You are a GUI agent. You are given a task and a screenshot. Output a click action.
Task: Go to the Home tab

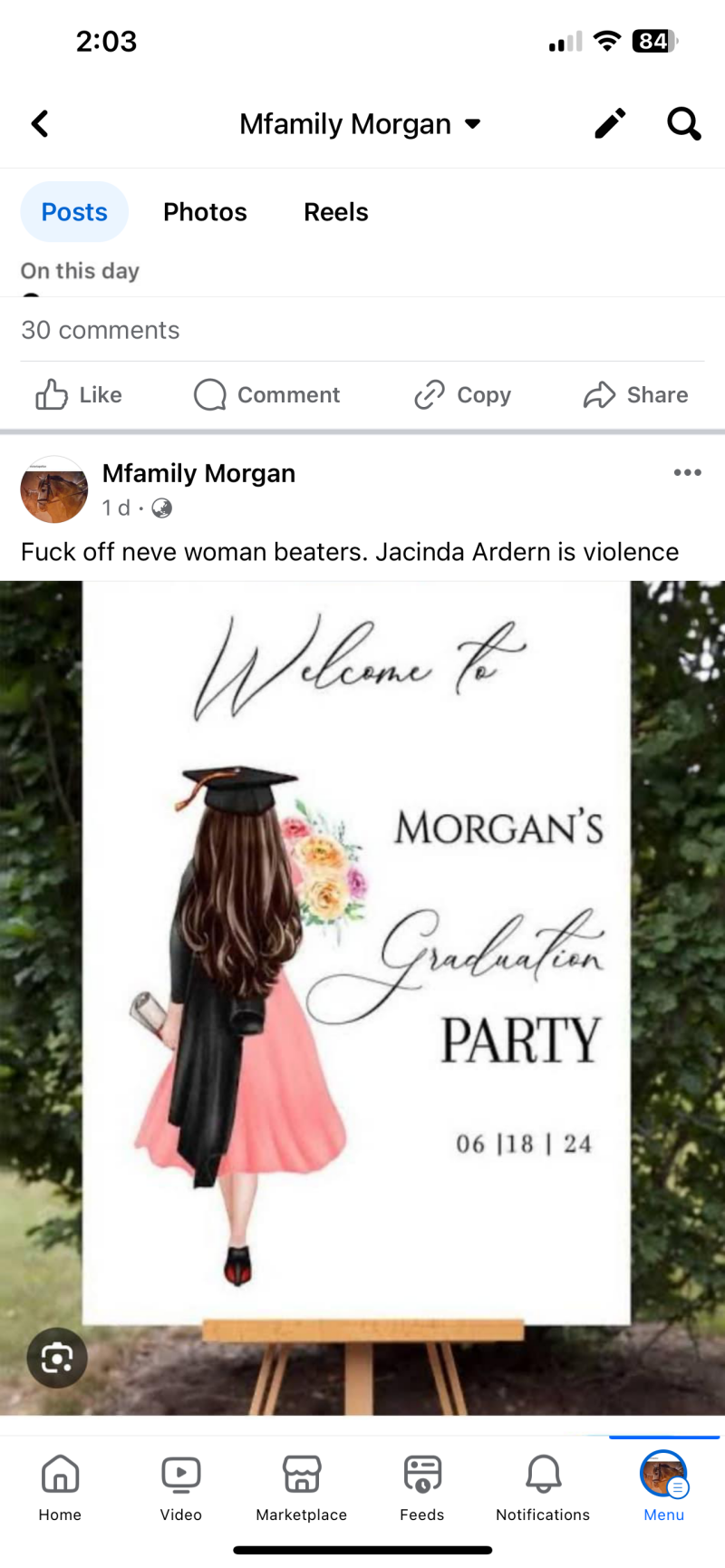[60, 1487]
